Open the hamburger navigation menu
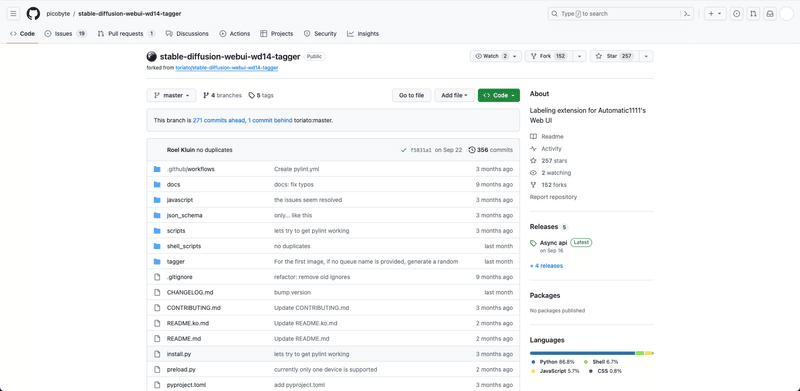The height and width of the screenshot is (391, 800). click(14, 14)
